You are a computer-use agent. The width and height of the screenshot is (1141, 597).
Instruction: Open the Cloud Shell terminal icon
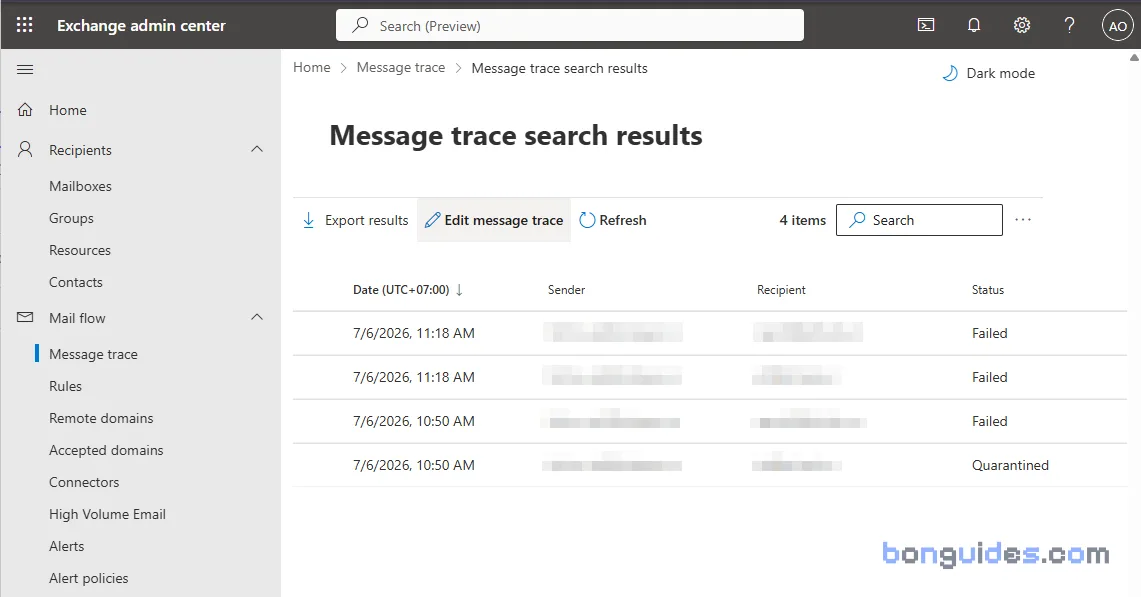coord(926,25)
